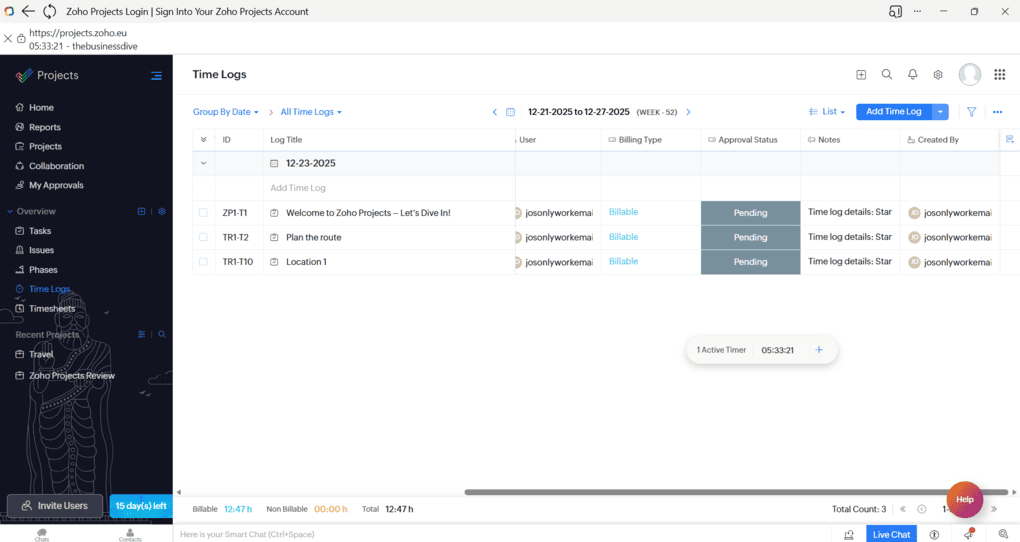Open the Contacts icon in the bottom bar
The width and height of the screenshot is (1020, 542).
(130, 535)
